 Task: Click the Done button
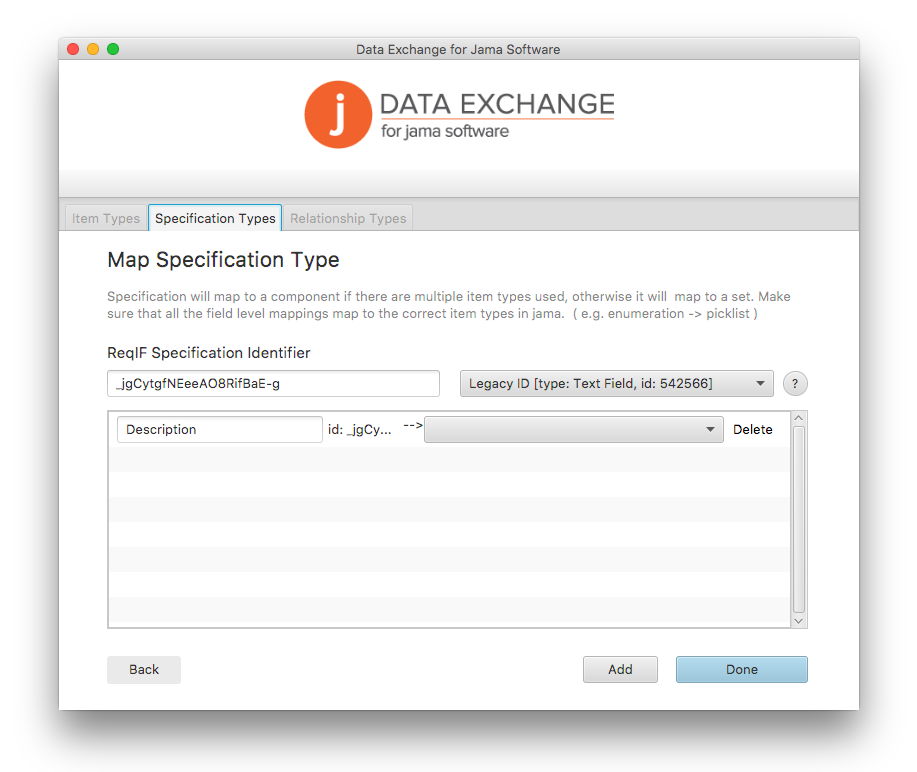coord(742,669)
